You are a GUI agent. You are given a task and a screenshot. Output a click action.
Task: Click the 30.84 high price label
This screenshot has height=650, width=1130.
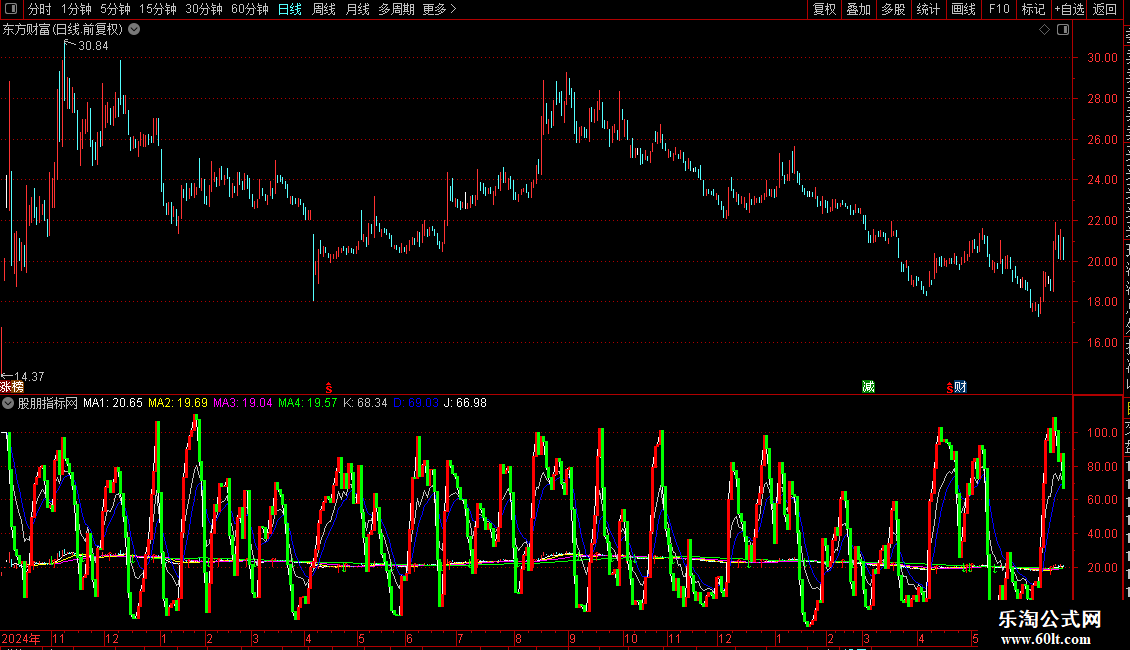pos(93,46)
